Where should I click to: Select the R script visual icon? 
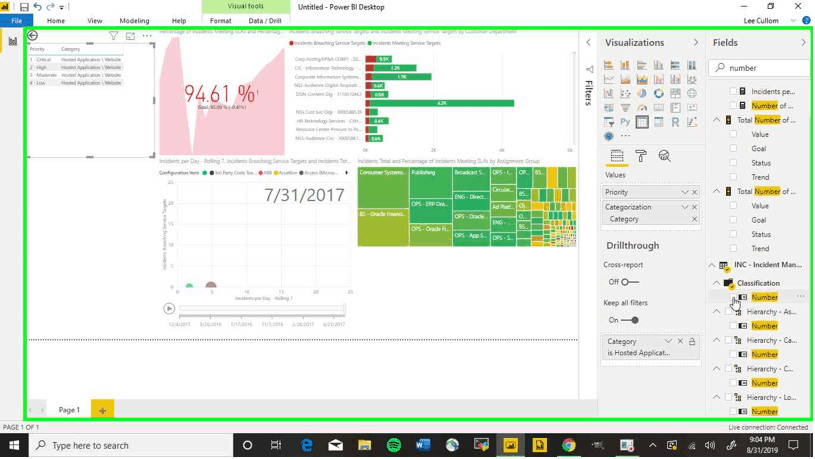(x=675, y=122)
